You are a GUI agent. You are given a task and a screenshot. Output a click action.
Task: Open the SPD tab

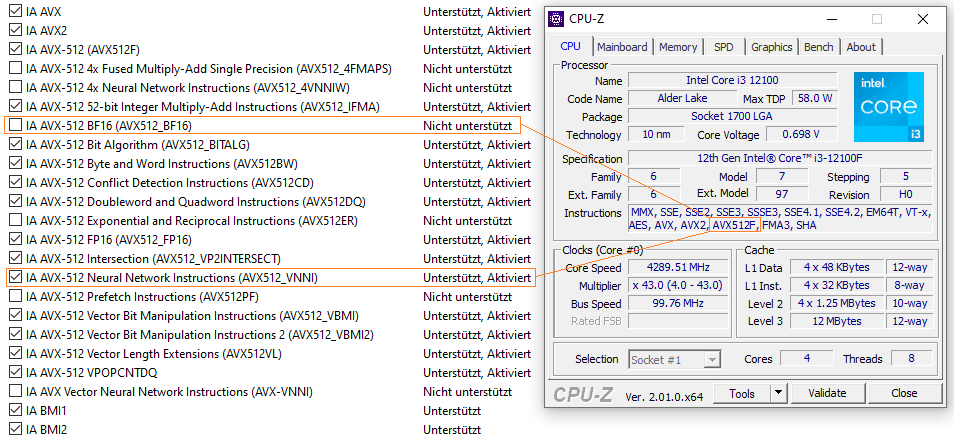coord(723,47)
